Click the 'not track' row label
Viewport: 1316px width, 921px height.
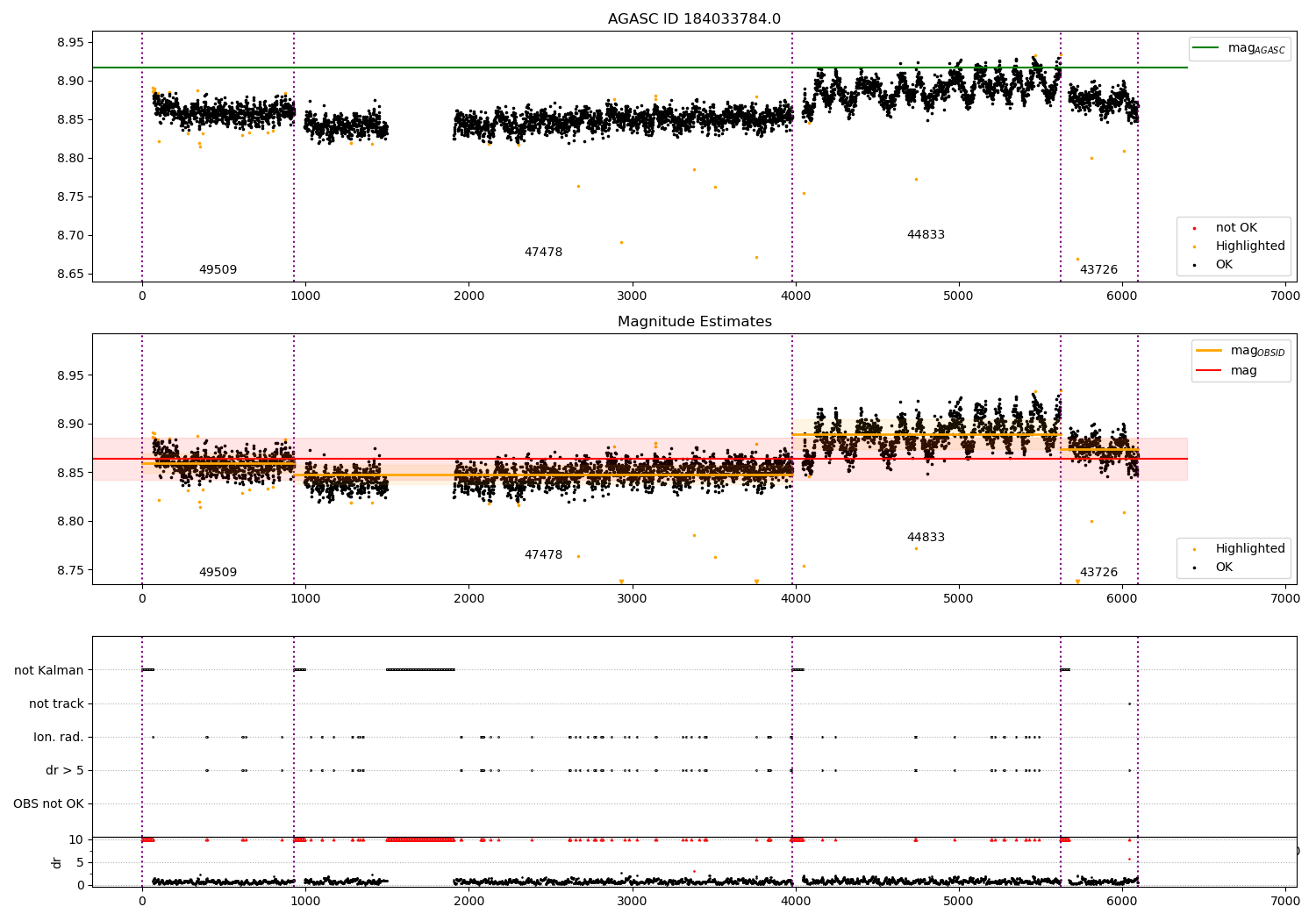click(x=56, y=704)
